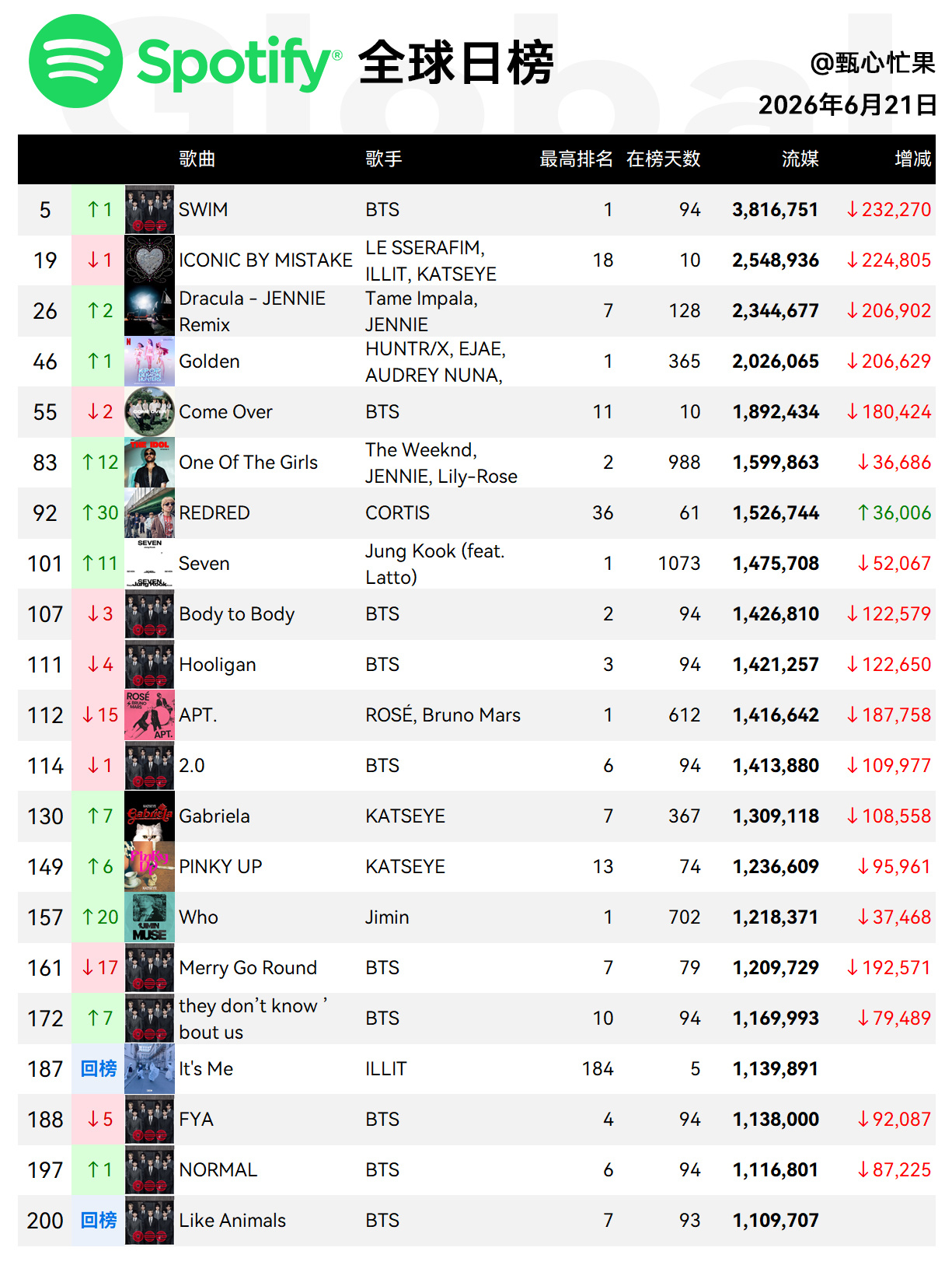Viewport: 952px width, 1265px height.
Task: Click rank change ↑30 for REDRED
Action: (100, 513)
